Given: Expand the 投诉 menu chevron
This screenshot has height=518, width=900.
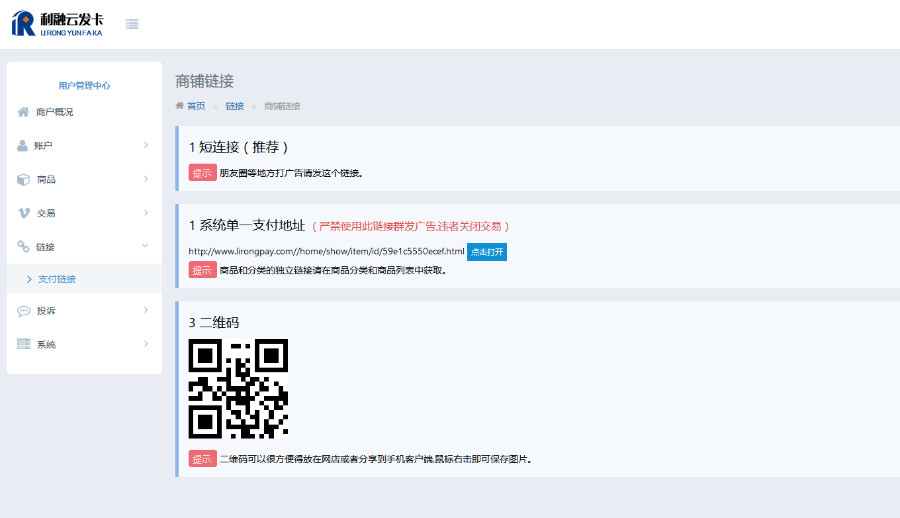Looking at the screenshot, I should tap(146, 310).
